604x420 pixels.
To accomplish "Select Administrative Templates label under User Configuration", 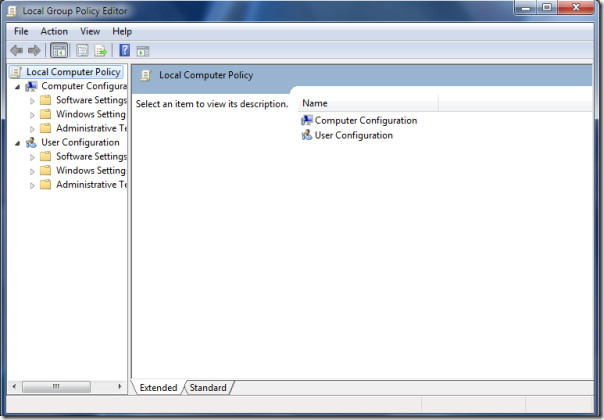I will [91, 185].
